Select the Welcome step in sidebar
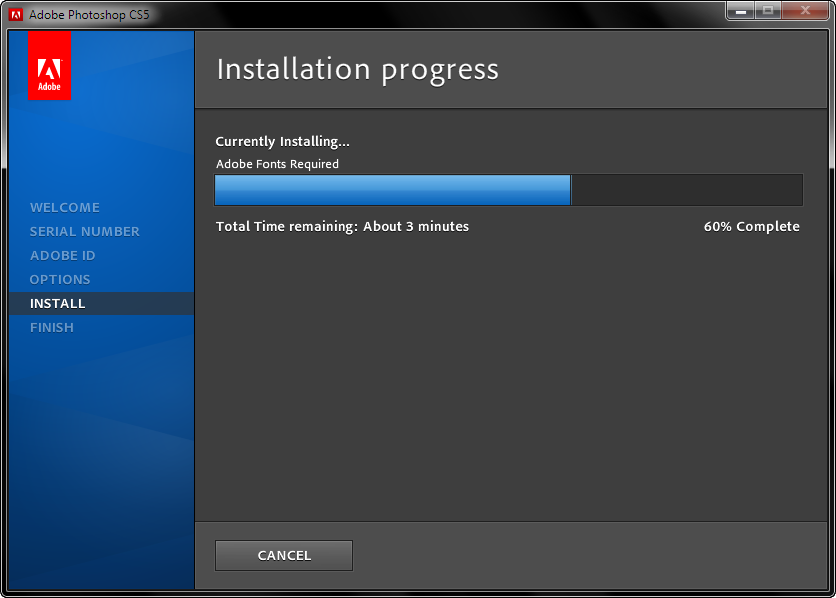This screenshot has height=598, width=836. click(x=65, y=207)
